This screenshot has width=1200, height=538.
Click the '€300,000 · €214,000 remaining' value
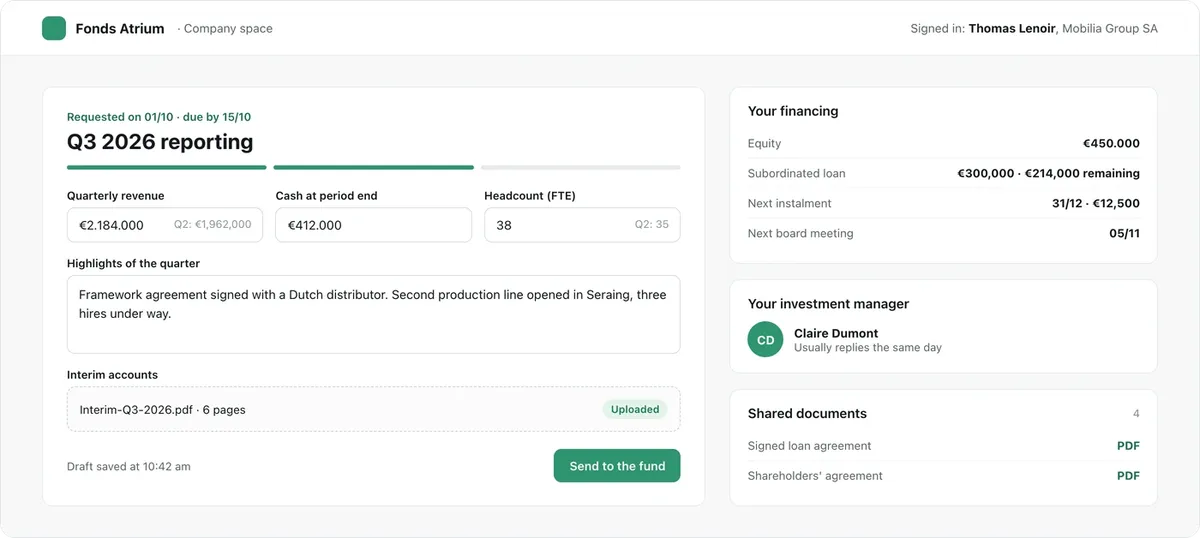(x=1048, y=173)
